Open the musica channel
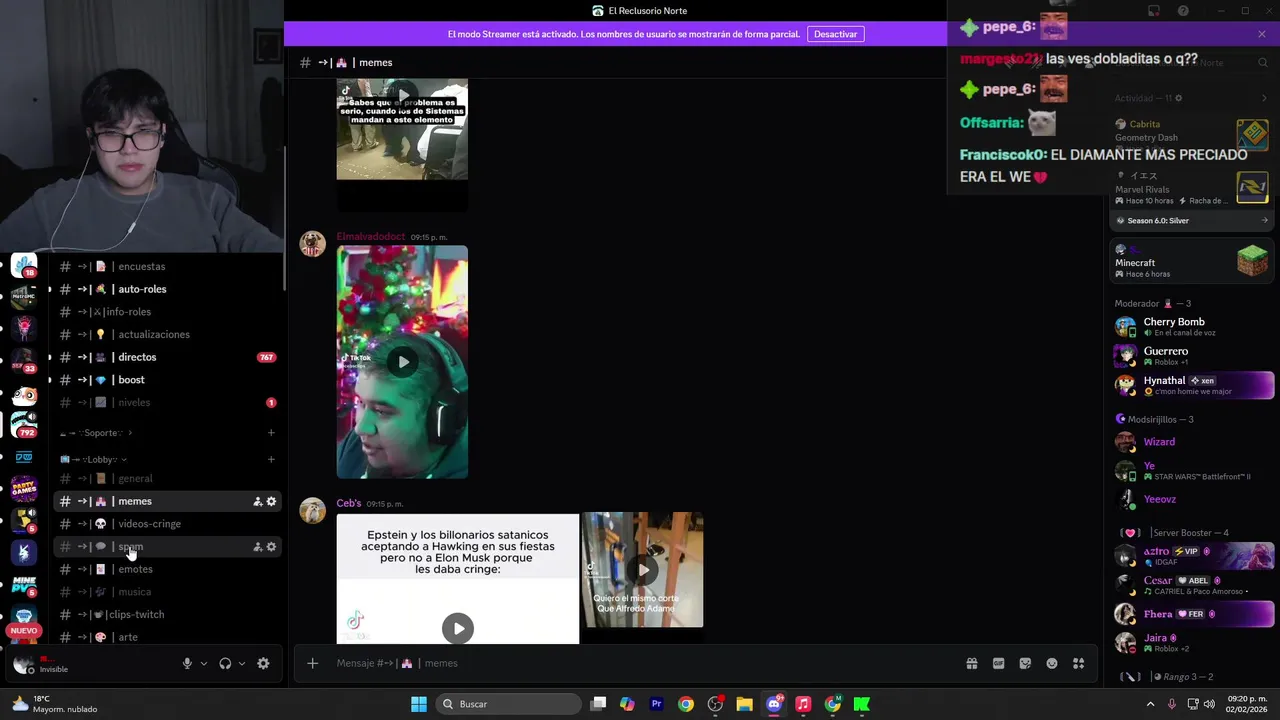This screenshot has width=1280, height=720. click(165, 592)
